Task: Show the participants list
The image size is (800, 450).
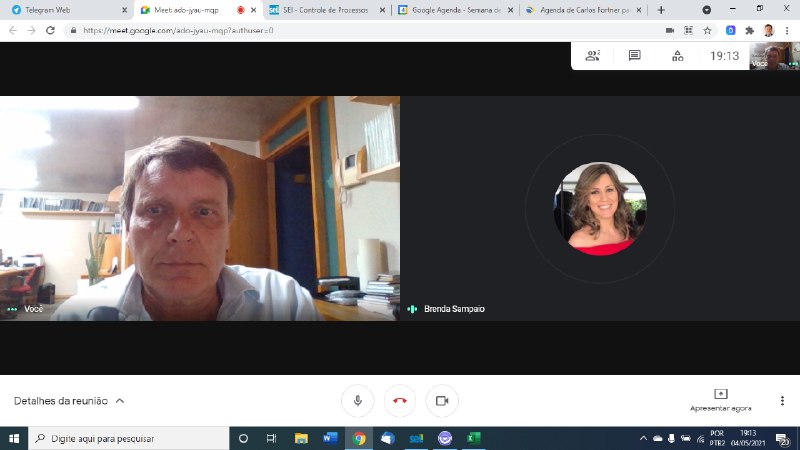Action: point(592,56)
